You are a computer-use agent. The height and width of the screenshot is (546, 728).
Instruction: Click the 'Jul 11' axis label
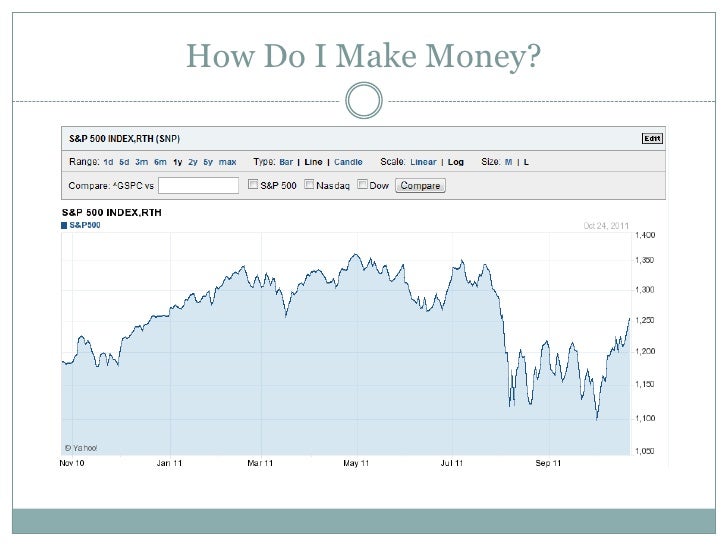pyautogui.click(x=452, y=463)
